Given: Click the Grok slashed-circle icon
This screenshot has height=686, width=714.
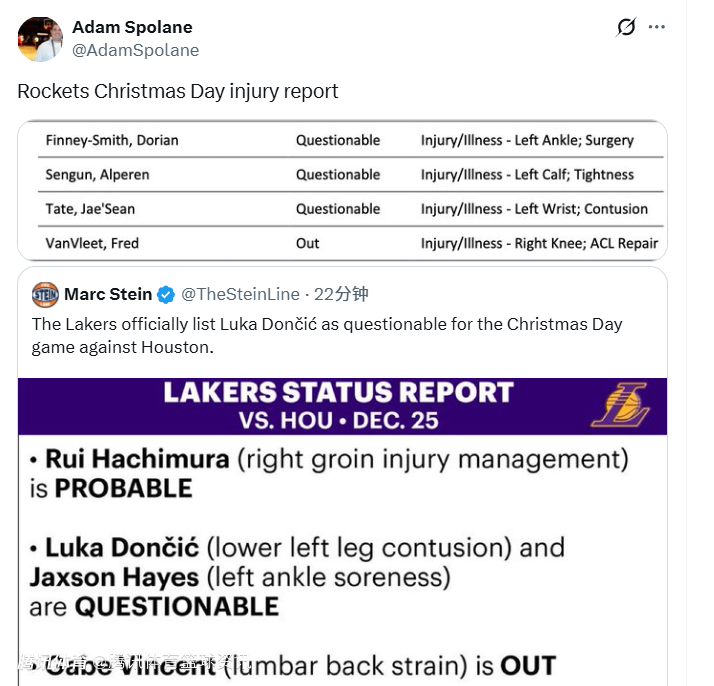Looking at the screenshot, I should (x=626, y=27).
